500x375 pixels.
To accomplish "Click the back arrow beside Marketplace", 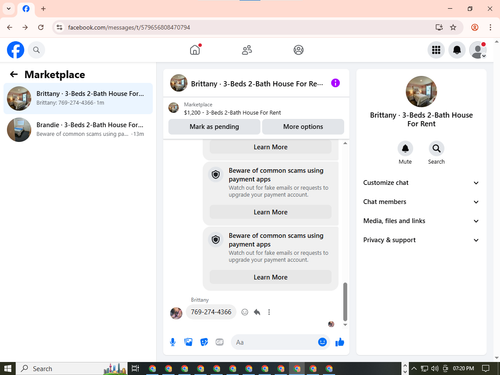I will point(14,74).
